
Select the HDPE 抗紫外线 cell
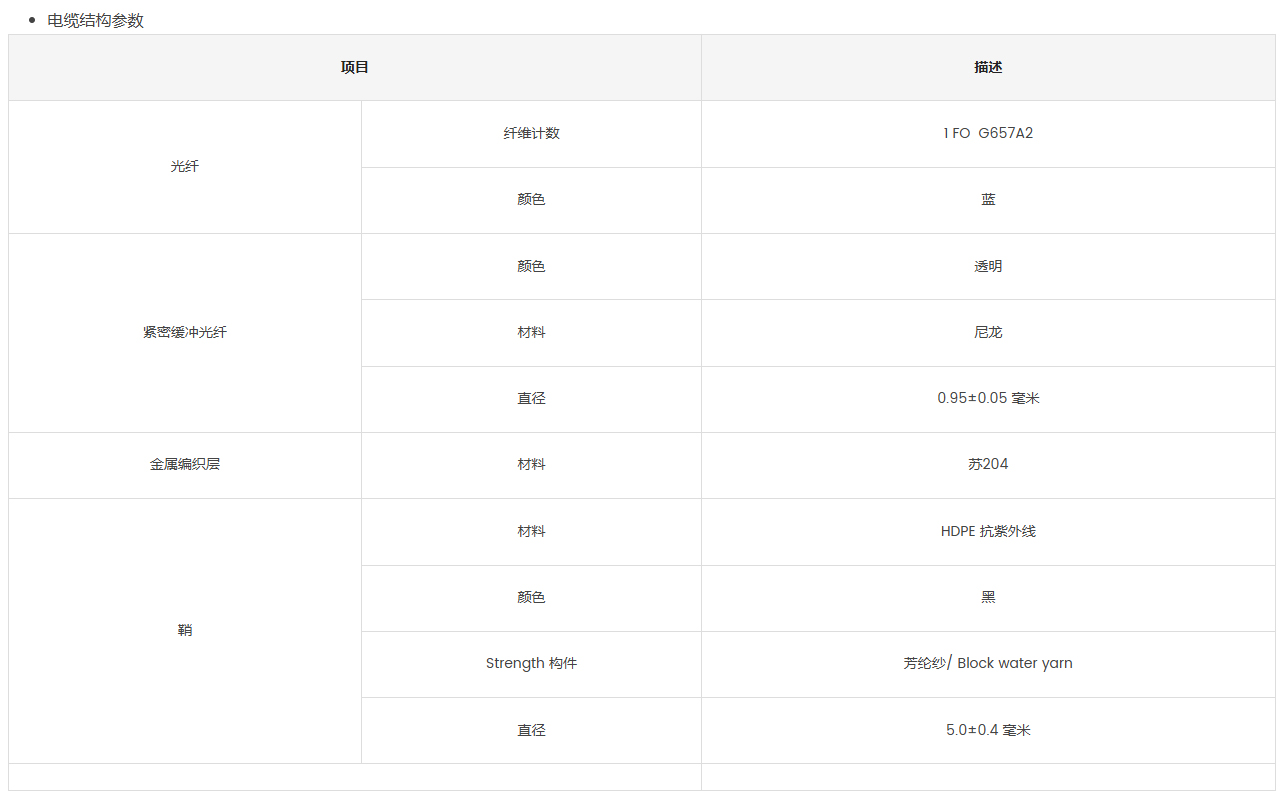click(988, 532)
